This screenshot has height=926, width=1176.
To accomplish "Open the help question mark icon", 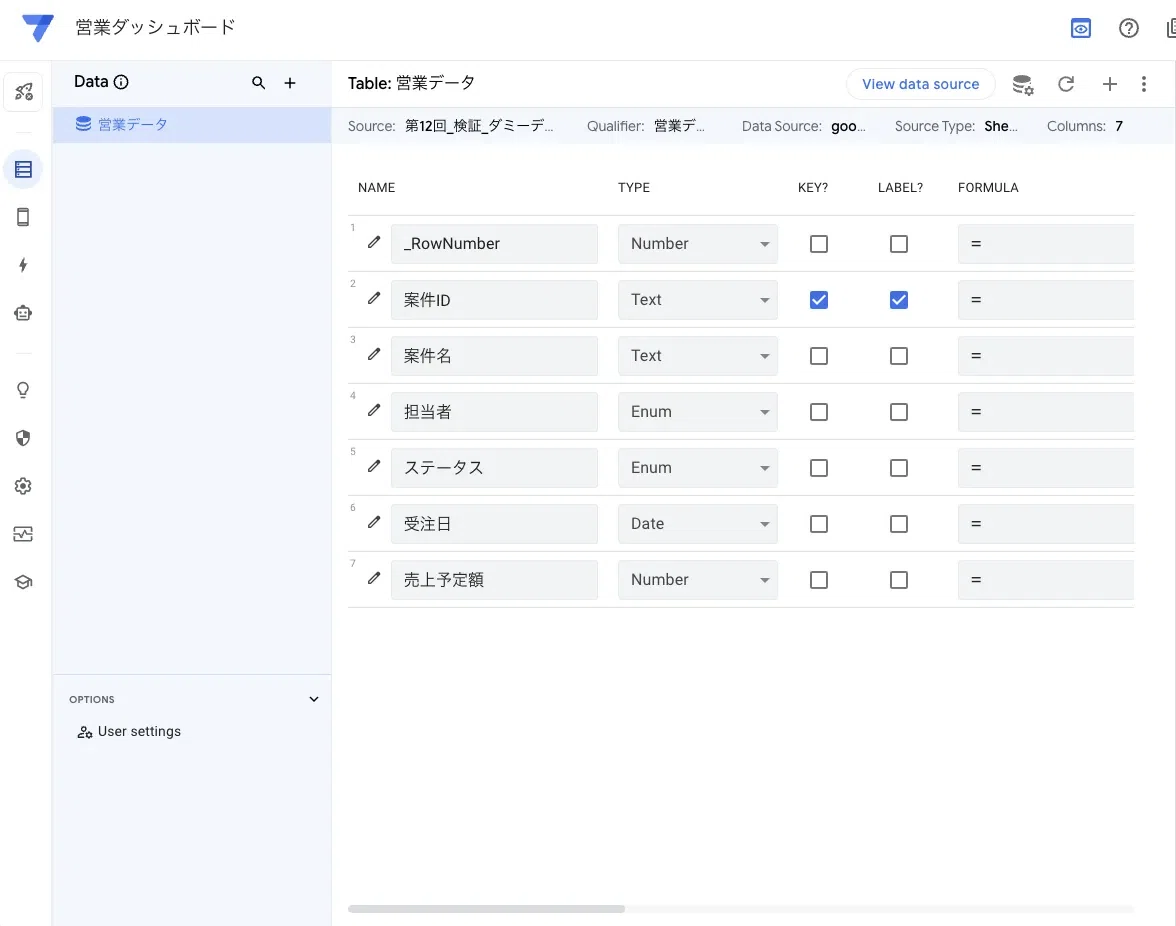I will click(1128, 28).
